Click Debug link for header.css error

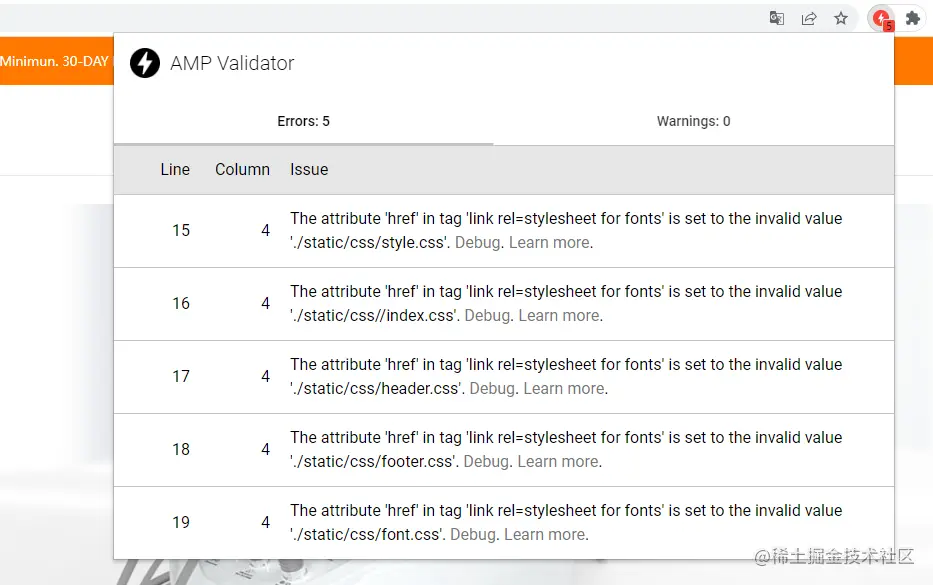coord(492,389)
